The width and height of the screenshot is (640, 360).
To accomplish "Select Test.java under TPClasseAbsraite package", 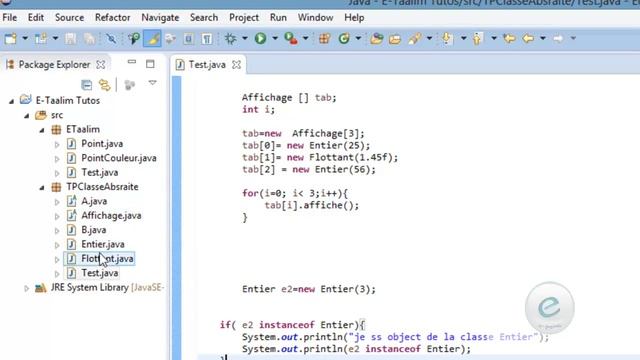I will [100, 273].
